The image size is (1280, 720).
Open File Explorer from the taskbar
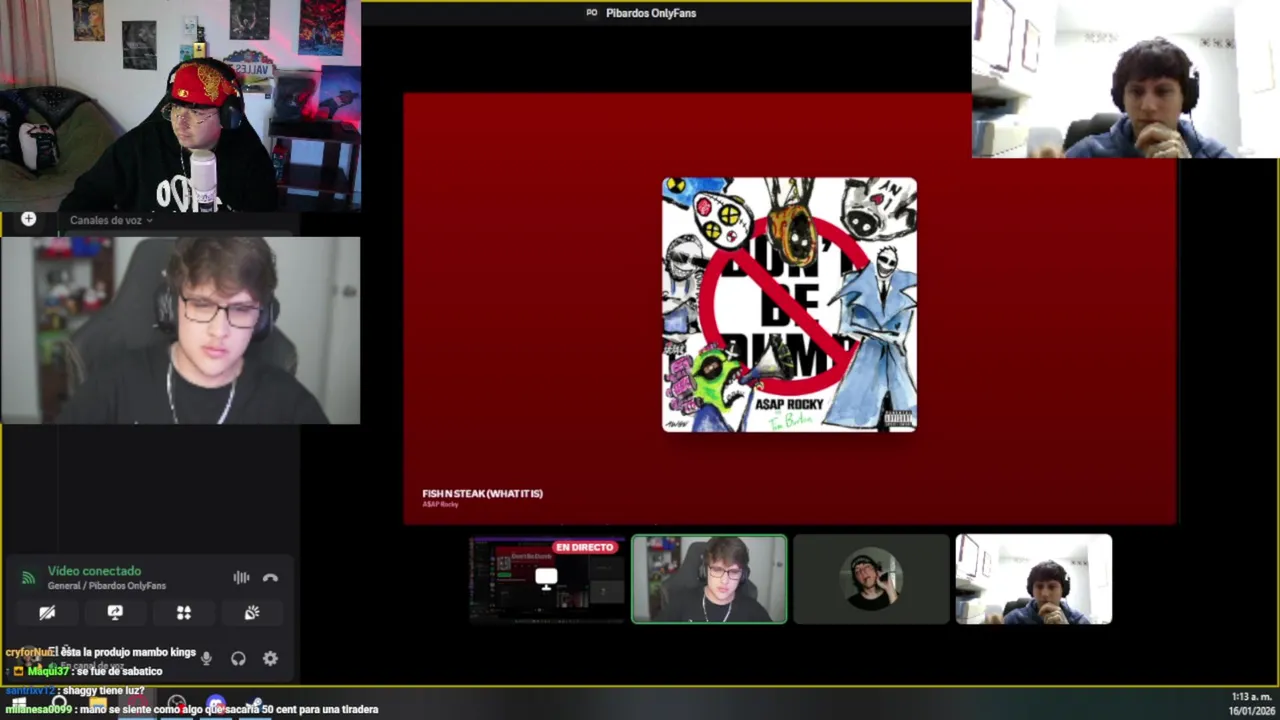(x=98, y=706)
